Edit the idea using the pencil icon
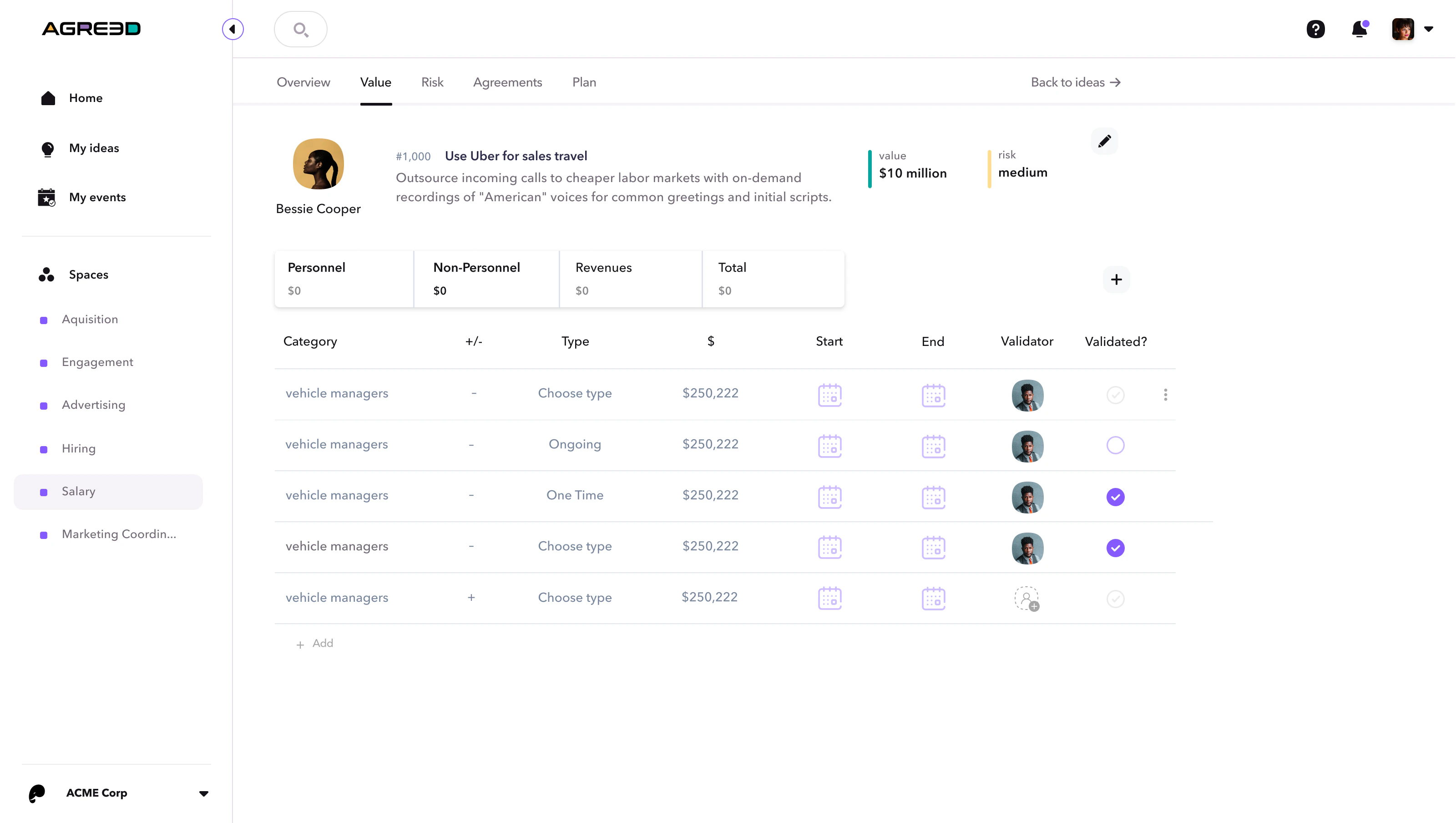 [1104, 141]
